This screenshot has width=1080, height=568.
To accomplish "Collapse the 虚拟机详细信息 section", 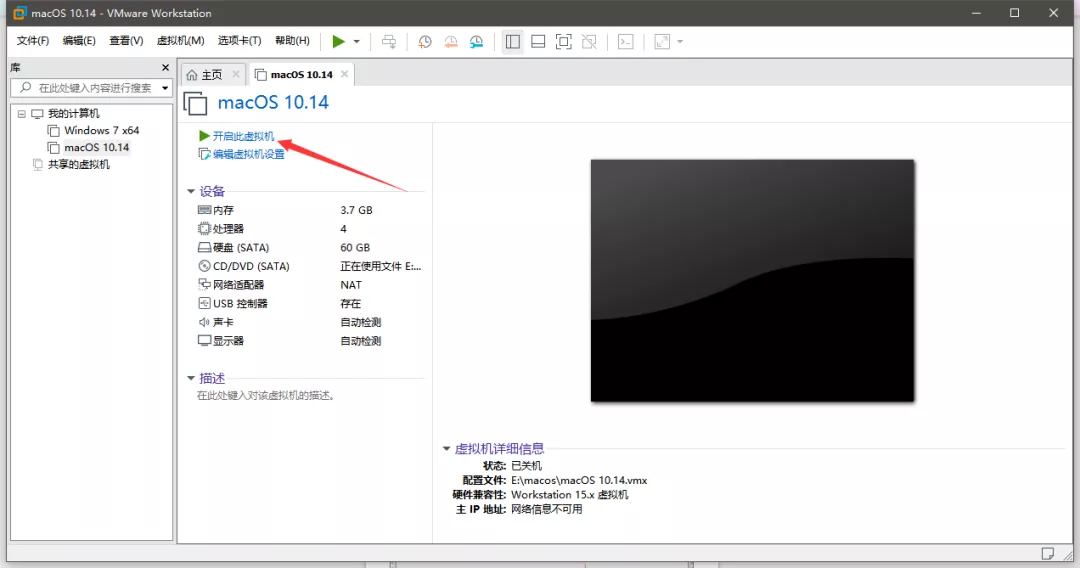I will pos(446,449).
